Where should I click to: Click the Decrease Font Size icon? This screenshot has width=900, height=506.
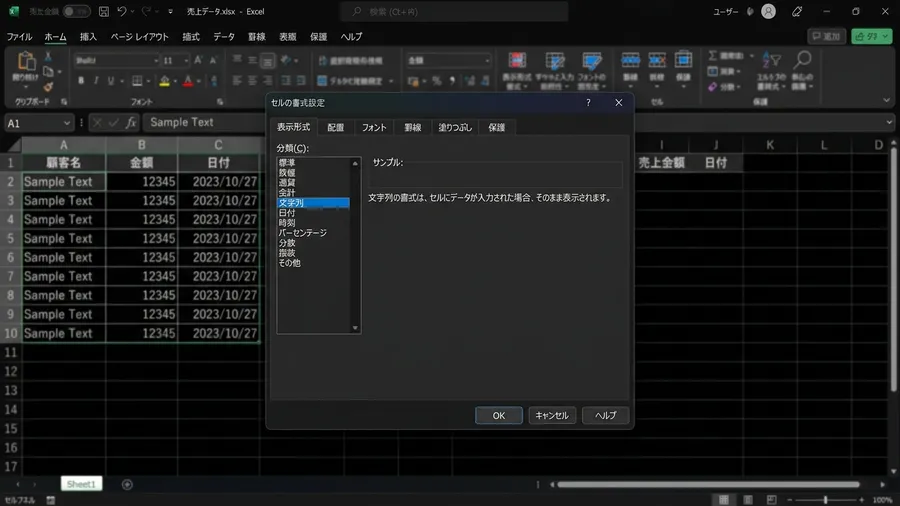coord(213,60)
